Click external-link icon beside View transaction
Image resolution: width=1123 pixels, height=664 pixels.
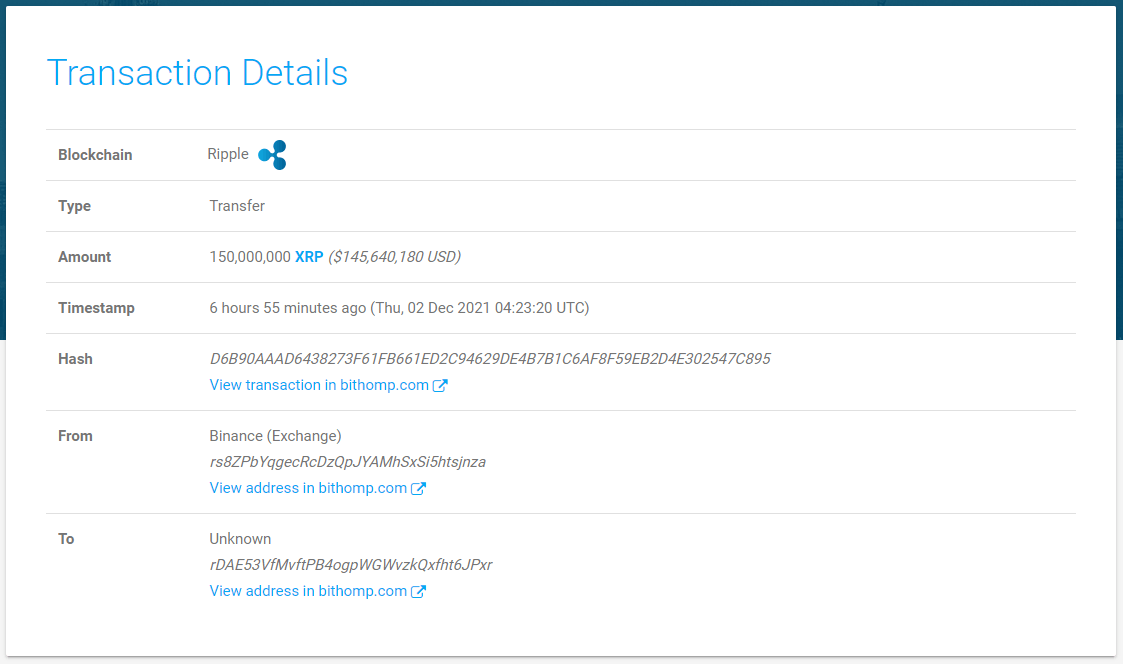(x=440, y=385)
